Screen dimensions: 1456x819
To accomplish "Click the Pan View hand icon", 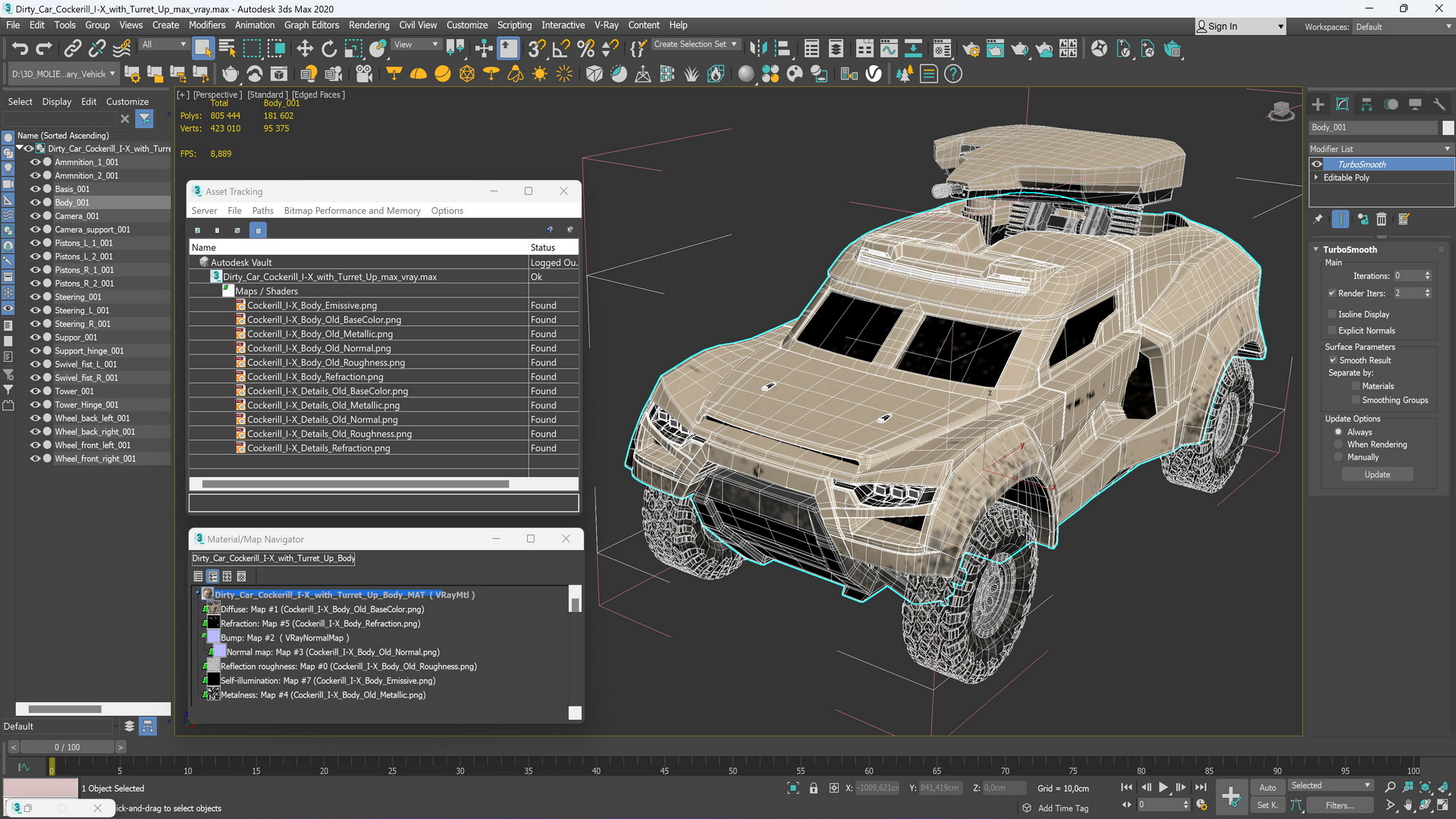I will pyautogui.click(x=1407, y=805).
